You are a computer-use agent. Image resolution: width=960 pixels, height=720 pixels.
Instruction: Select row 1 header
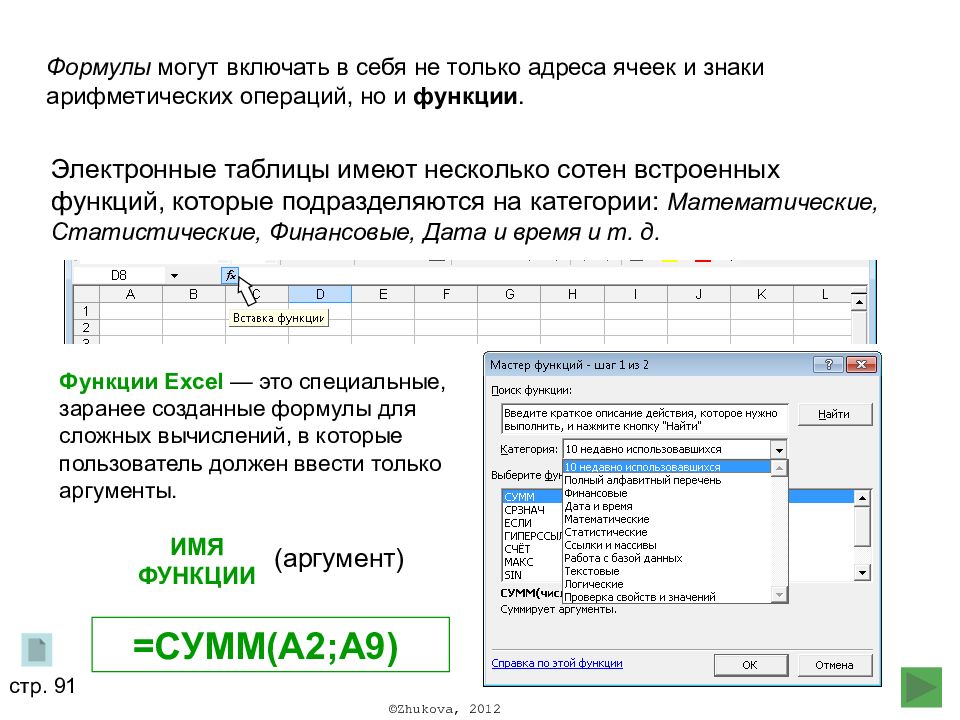86,311
